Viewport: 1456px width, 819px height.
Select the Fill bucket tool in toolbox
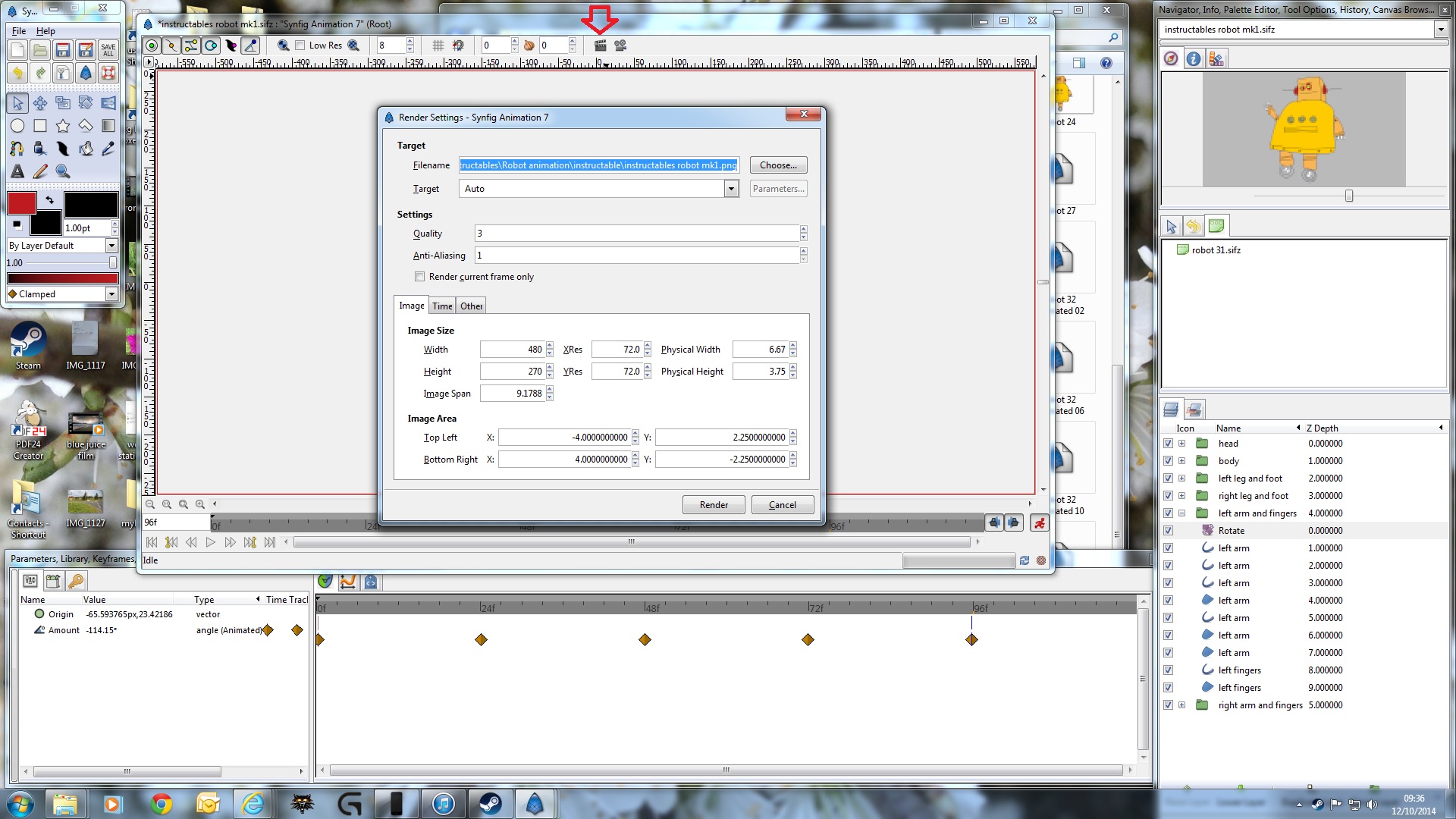(86, 149)
